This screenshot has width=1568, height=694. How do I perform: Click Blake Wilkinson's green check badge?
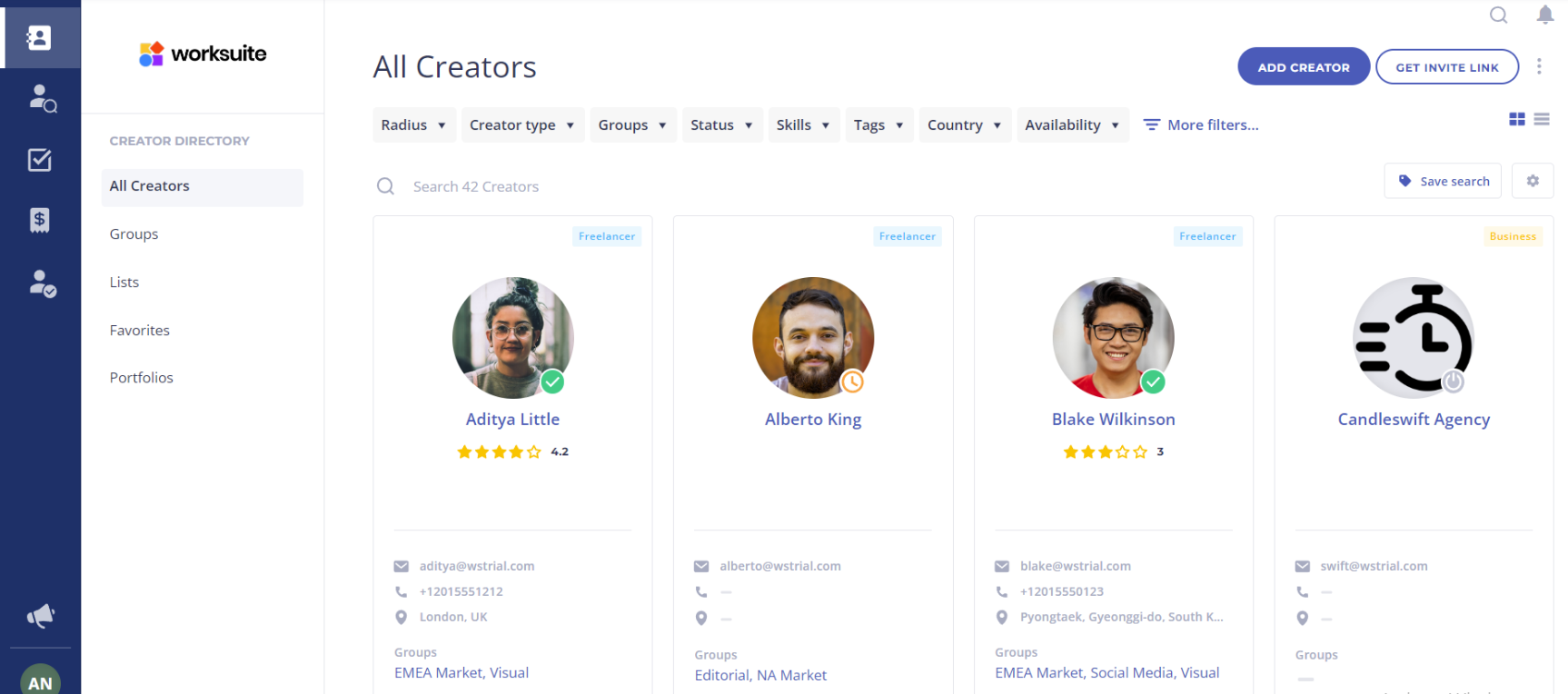[1153, 382]
